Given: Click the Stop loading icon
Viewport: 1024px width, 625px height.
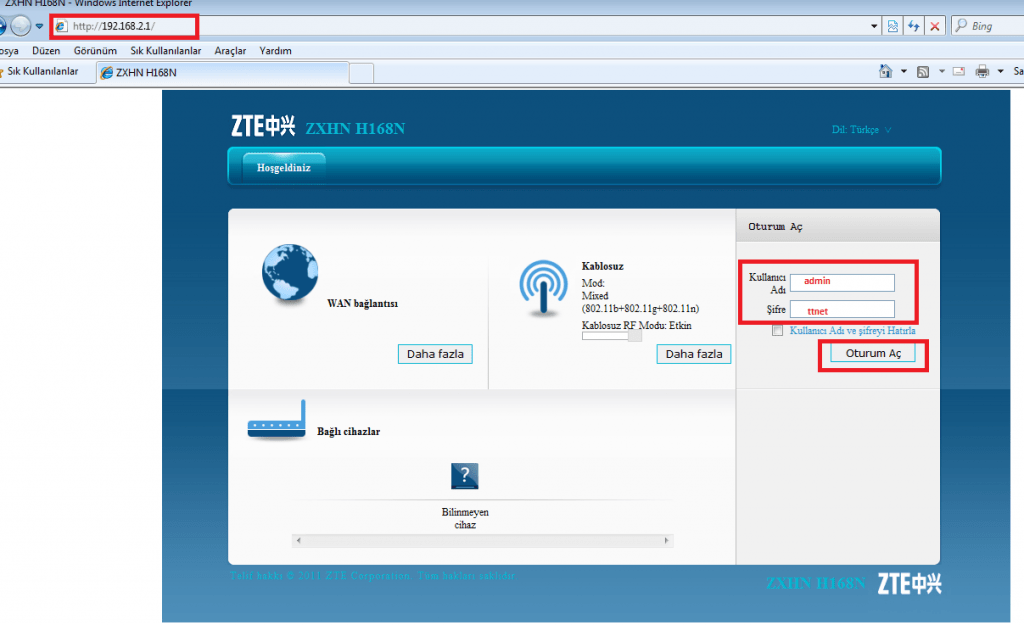Looking at the screenshot, I should [934, 26].
